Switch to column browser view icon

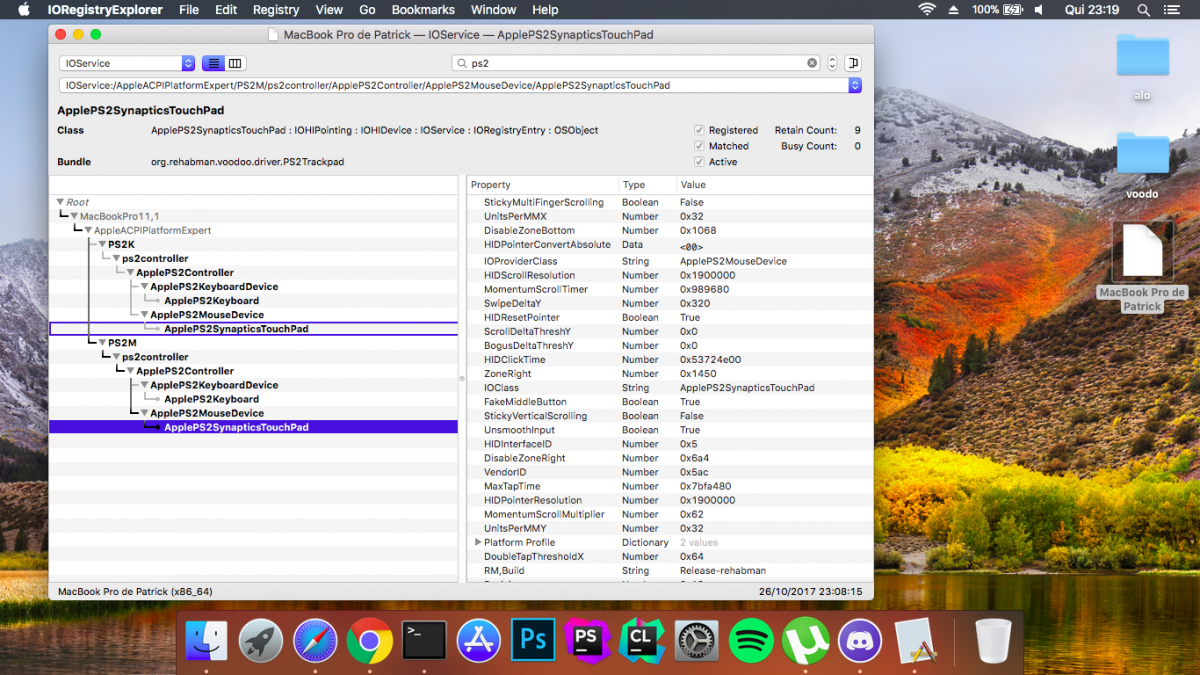coord(235,63)
